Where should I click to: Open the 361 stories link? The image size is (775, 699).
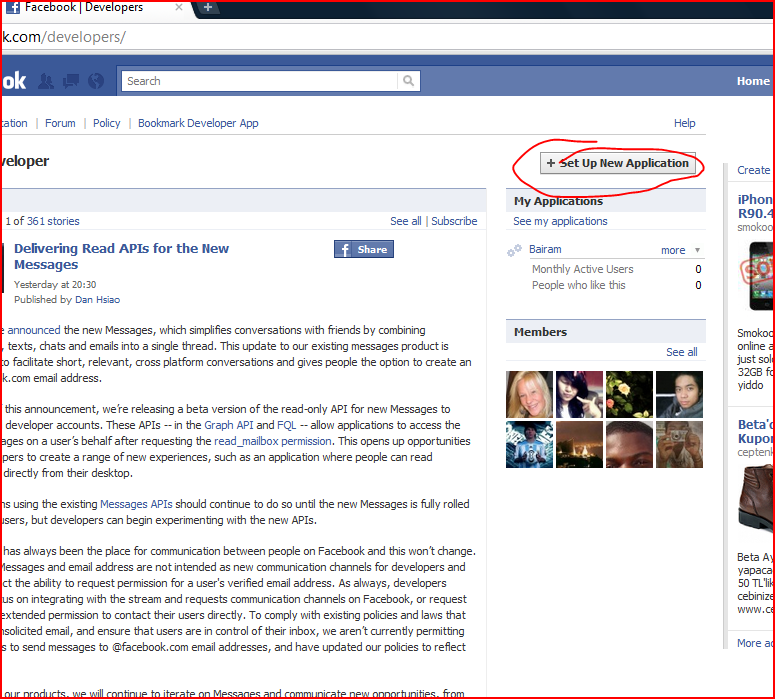click(x=53, y=221)
